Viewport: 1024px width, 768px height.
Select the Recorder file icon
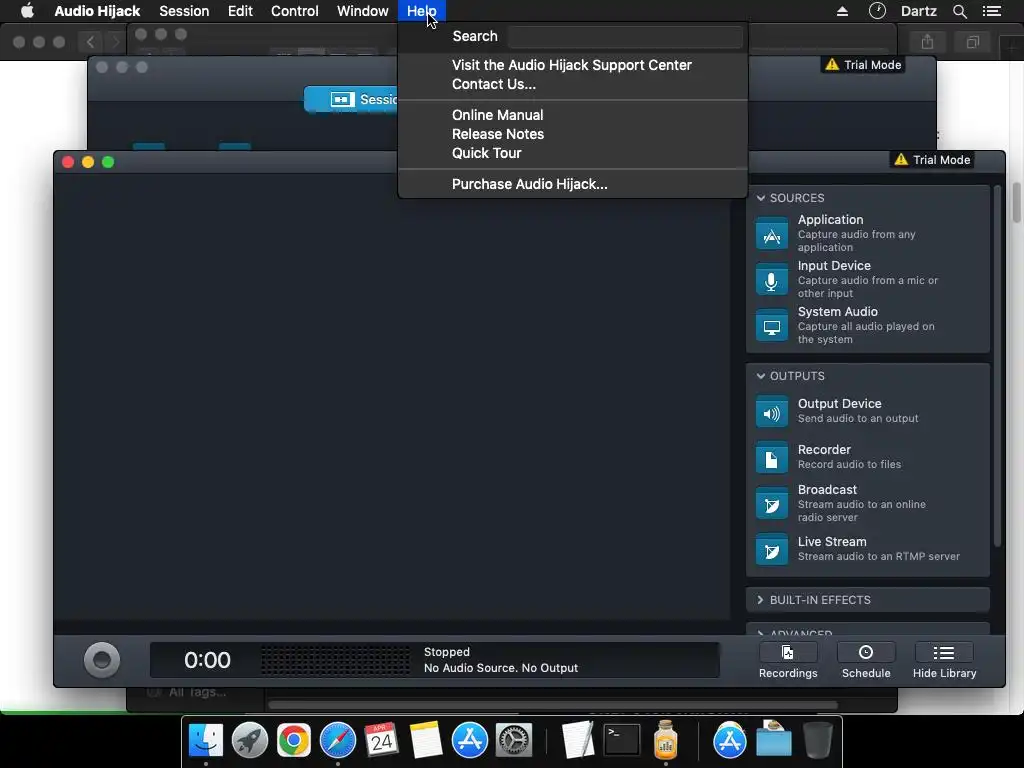point(771,458)
